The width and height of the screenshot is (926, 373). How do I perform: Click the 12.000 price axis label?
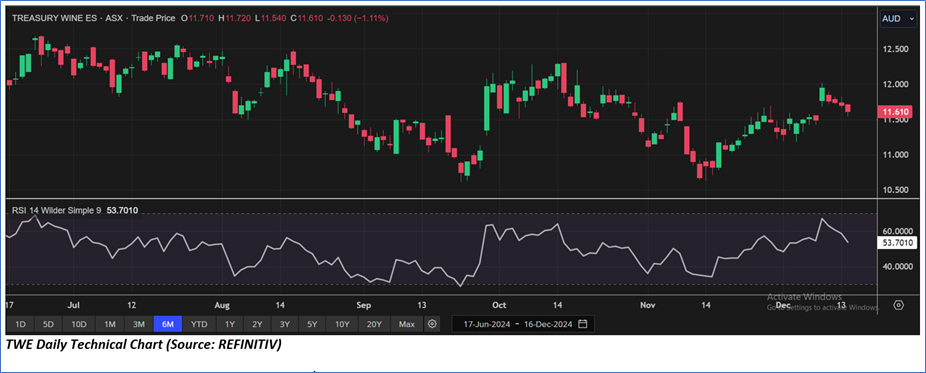pos(895,84)
